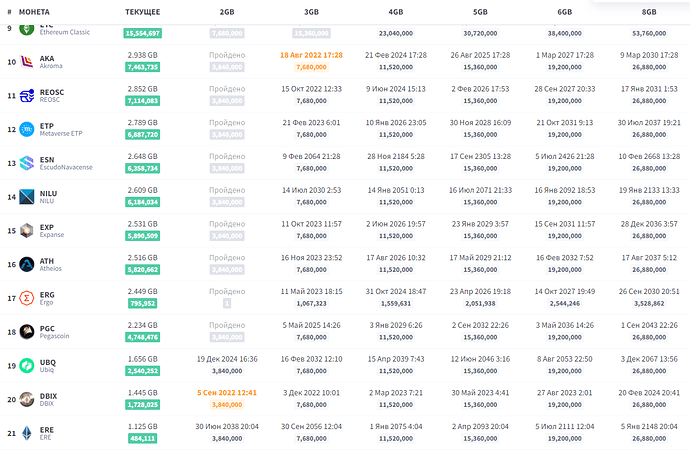Screen dimensions: 690x450
Task: Click date 21 Фев 2023 6:01
Action: (311, 123)
